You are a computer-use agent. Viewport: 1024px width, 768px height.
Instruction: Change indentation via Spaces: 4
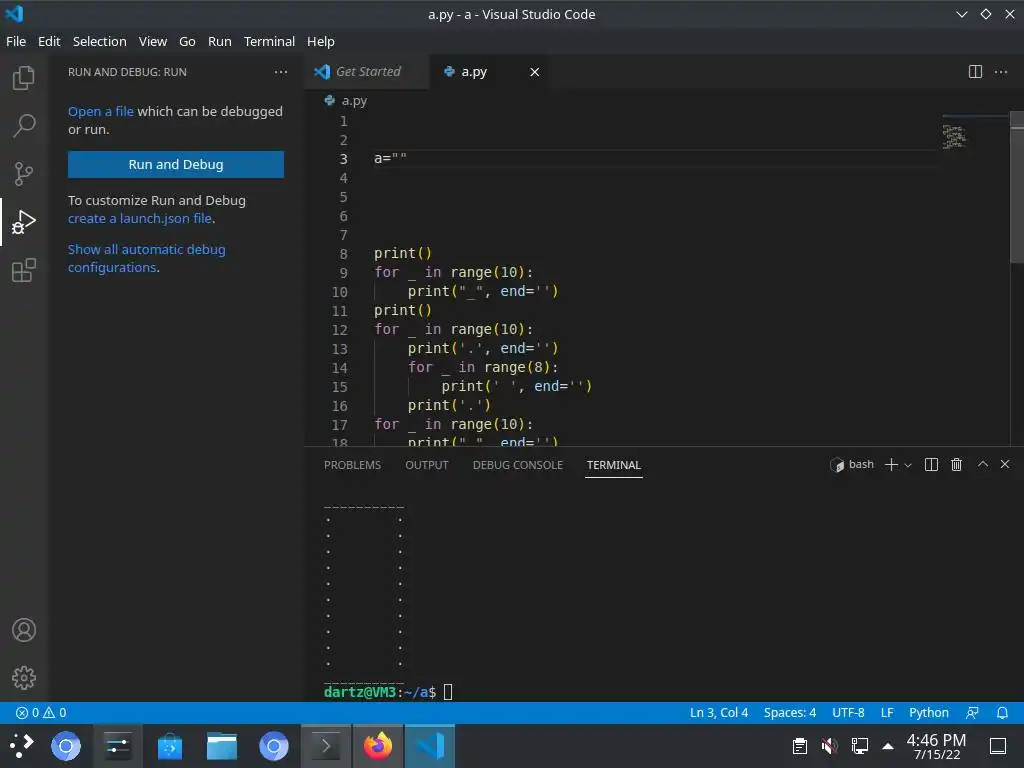[x=790, y=712]
